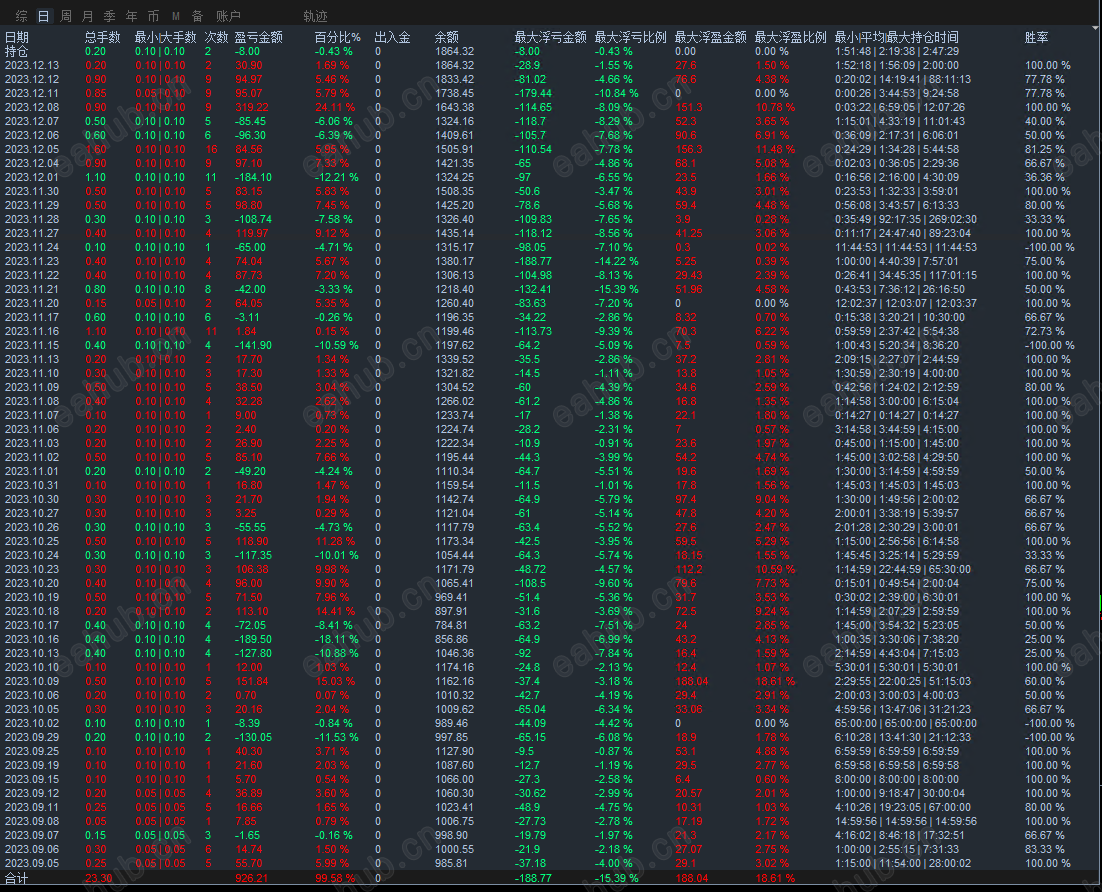The image size is (1102, 892).
Task: Click the vertical scrollbar at right edge
Action: 1099,457
